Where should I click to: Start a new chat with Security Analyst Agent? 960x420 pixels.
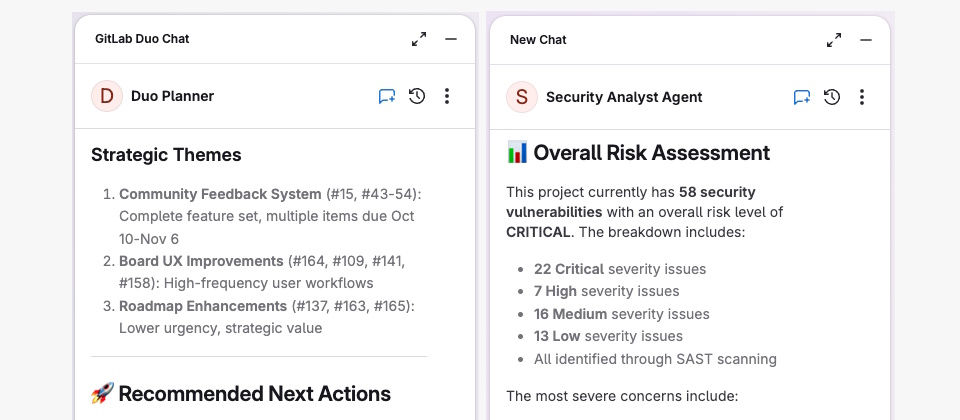pyautogui.click(x=802, y=97)
